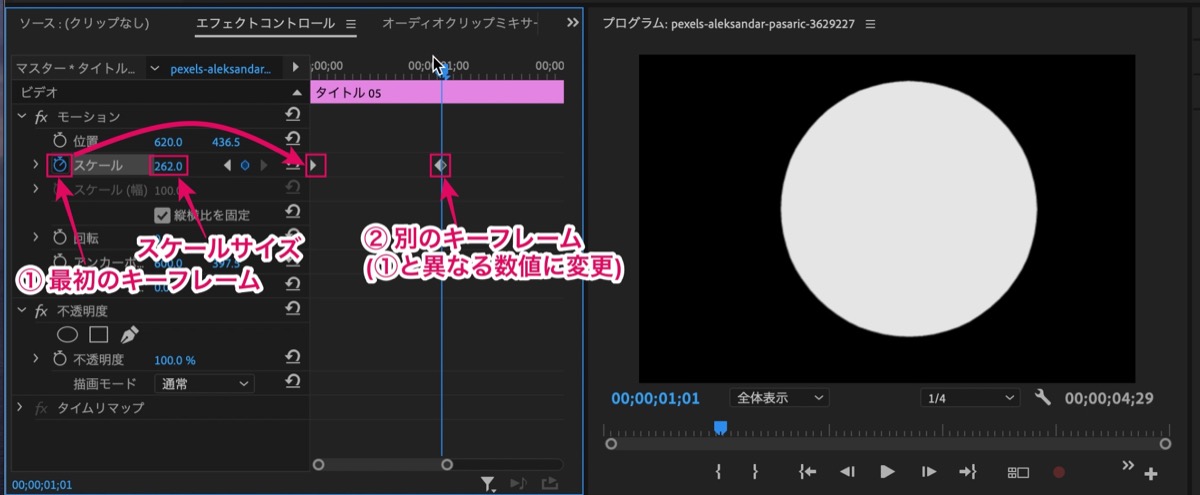Viewport: 1200px width, 495px height.
Task: Open the 描画モード 通常 dropdown
Action: tap(204, 383)
